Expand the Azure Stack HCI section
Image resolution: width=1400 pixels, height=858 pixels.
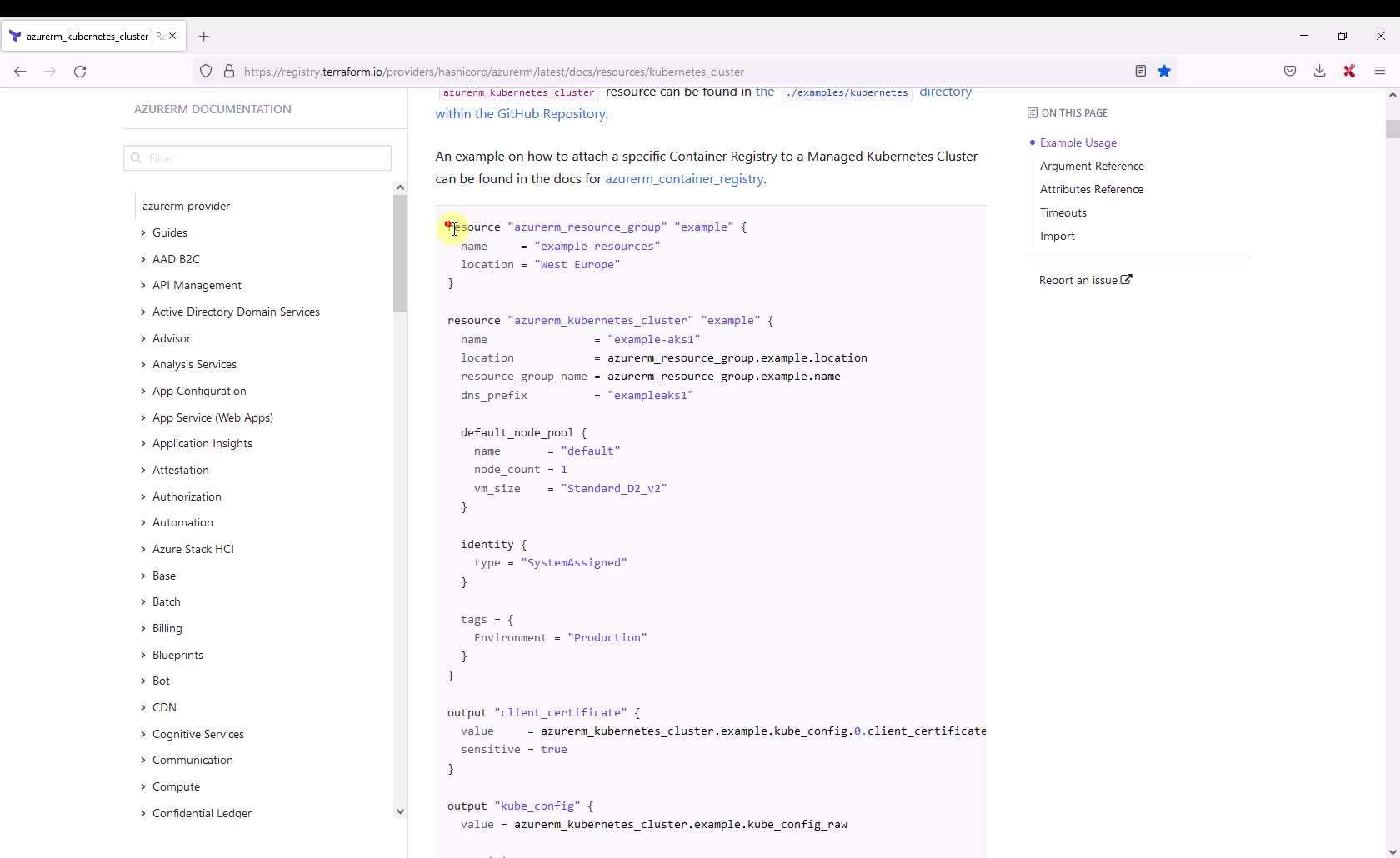coord(193,549)
